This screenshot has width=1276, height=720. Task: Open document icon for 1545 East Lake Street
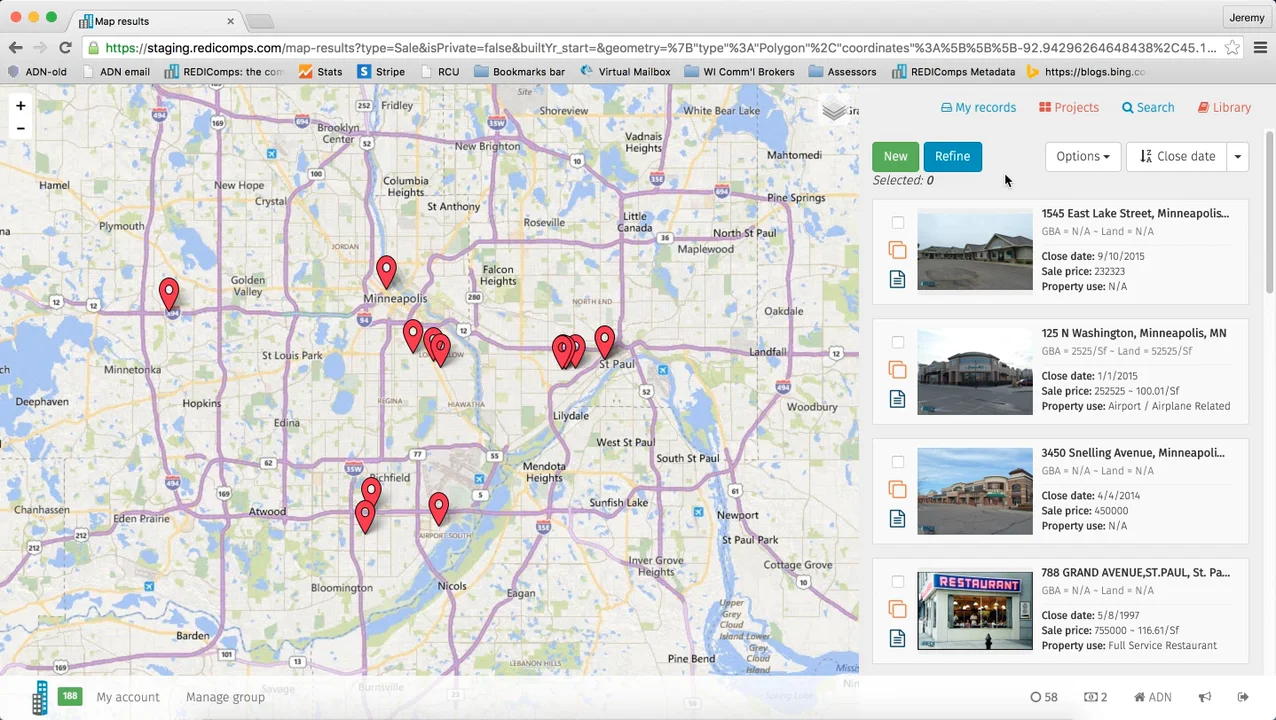click(897, 279)
